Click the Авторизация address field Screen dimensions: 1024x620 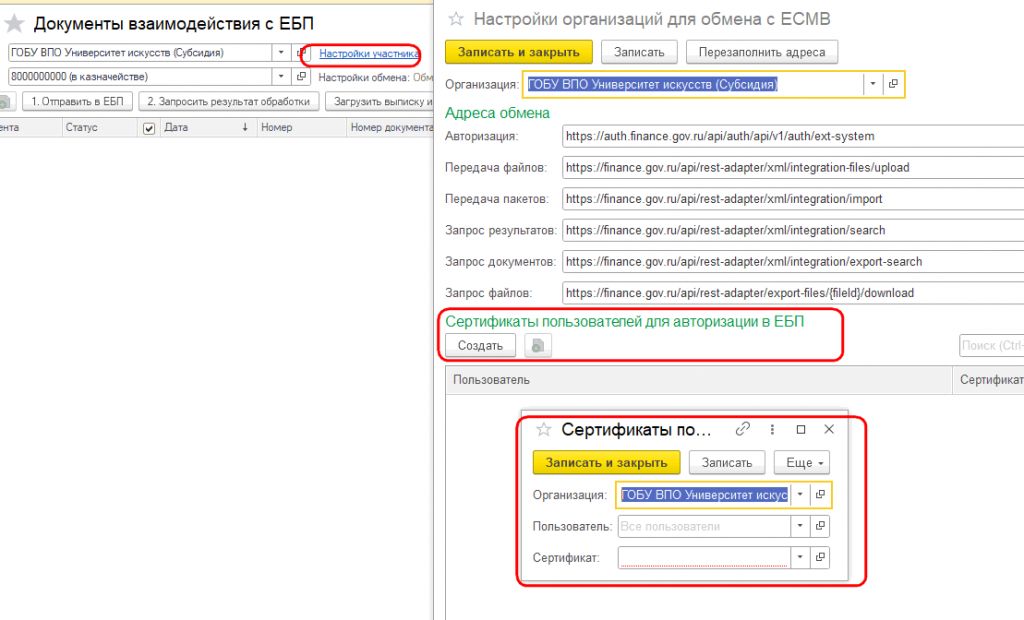(x=793, y=137)
